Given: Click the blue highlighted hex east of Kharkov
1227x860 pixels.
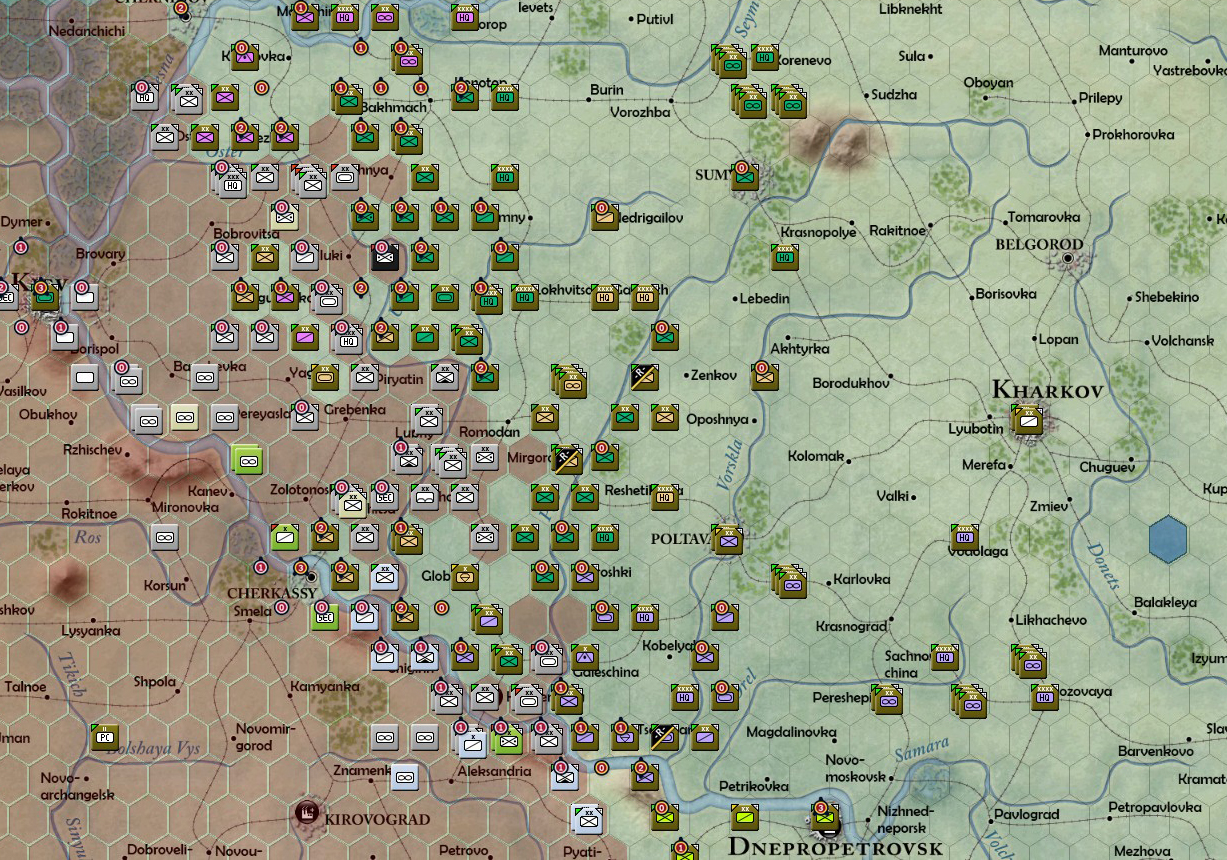Looking at the screenshot, I should 1166,538.
